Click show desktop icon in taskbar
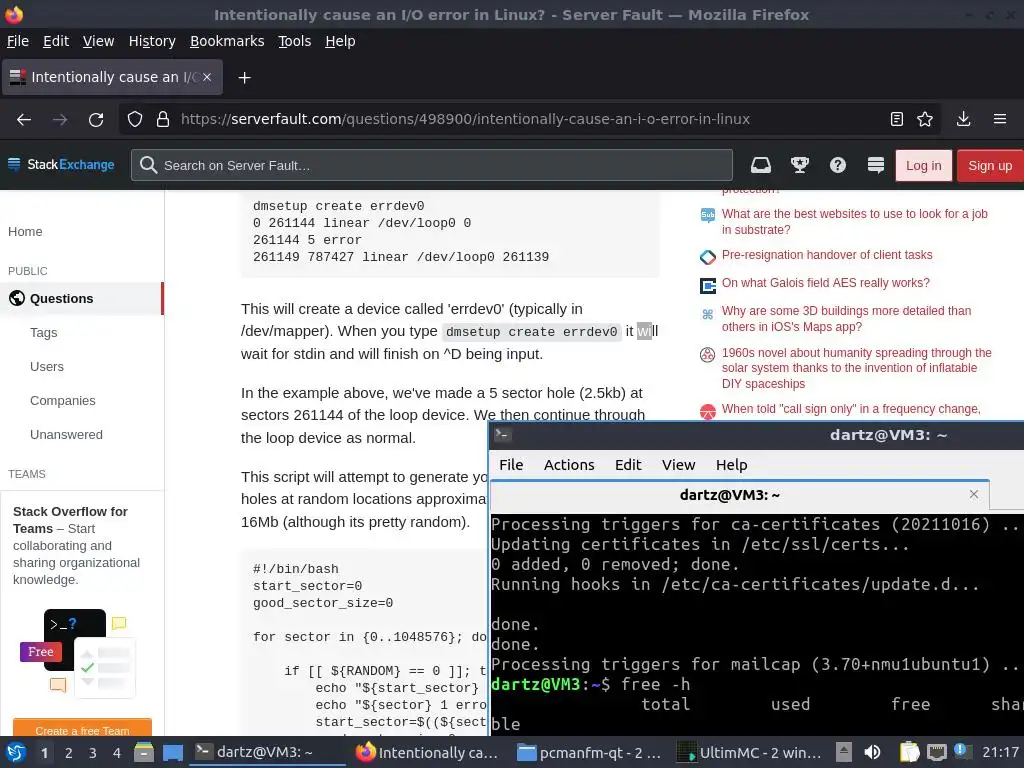Image resolution: width=1024 pixels, height=768 pixels. (173, 752)
